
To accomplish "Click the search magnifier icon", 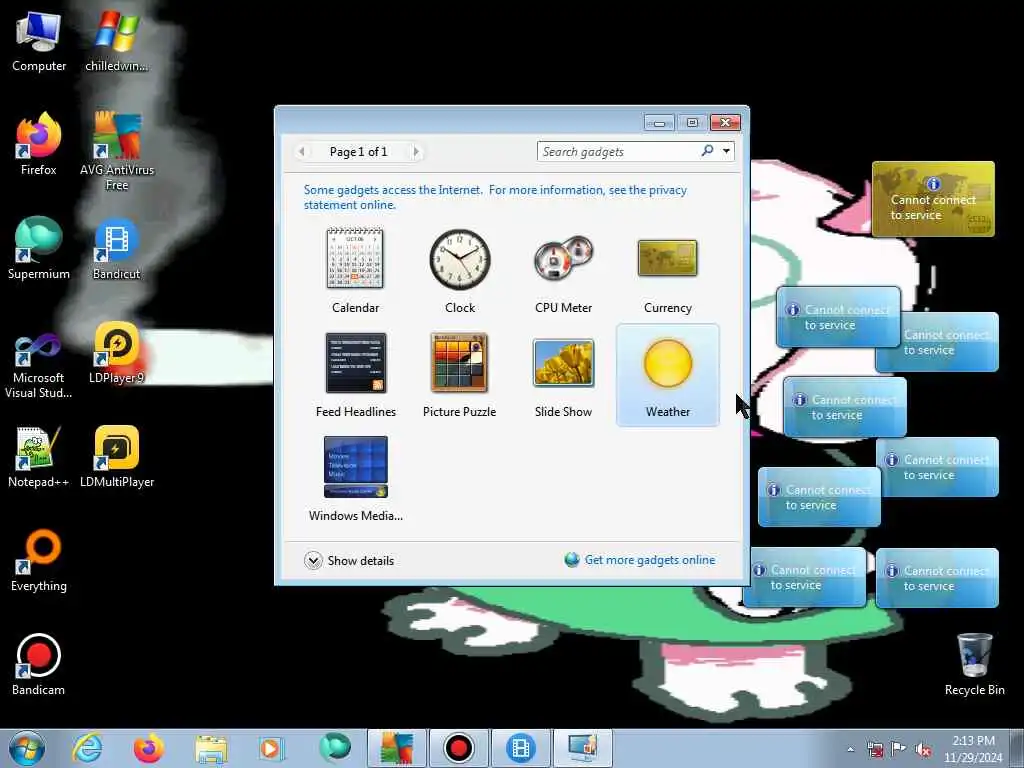I will (x=707, y=151).
